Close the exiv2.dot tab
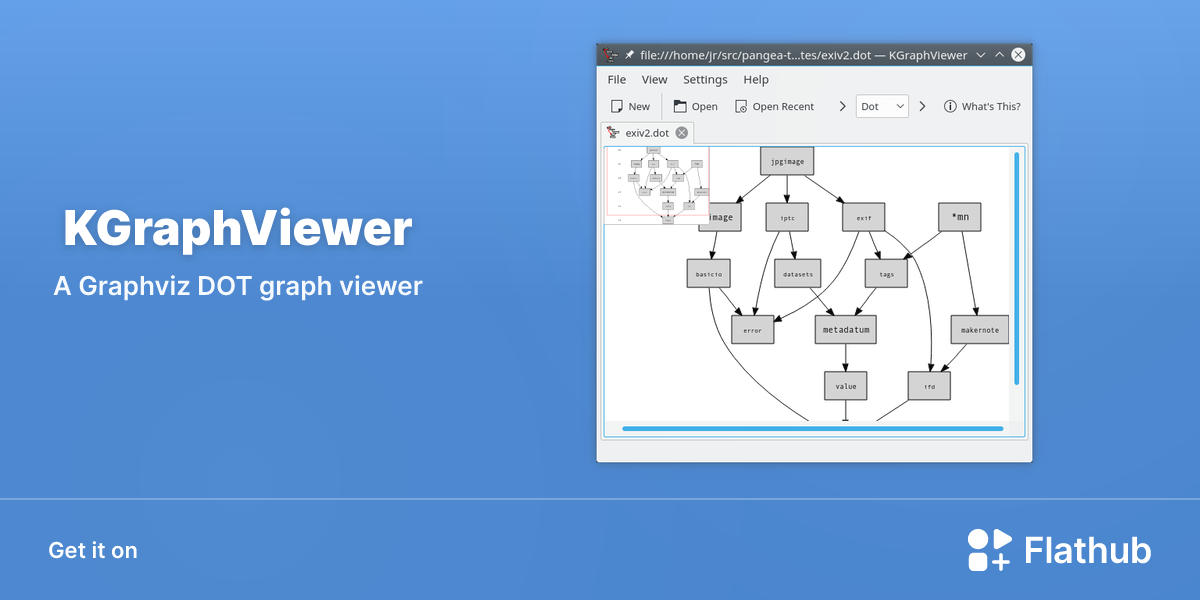 [682, 133]
